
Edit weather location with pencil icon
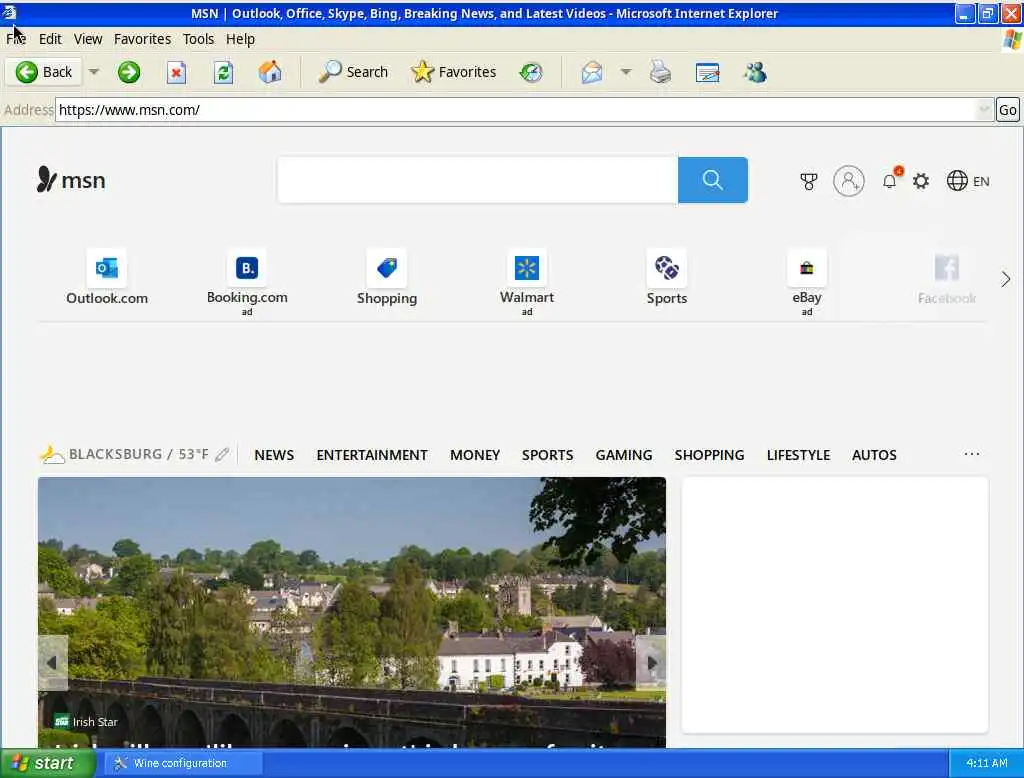click(x=222, y=454)
